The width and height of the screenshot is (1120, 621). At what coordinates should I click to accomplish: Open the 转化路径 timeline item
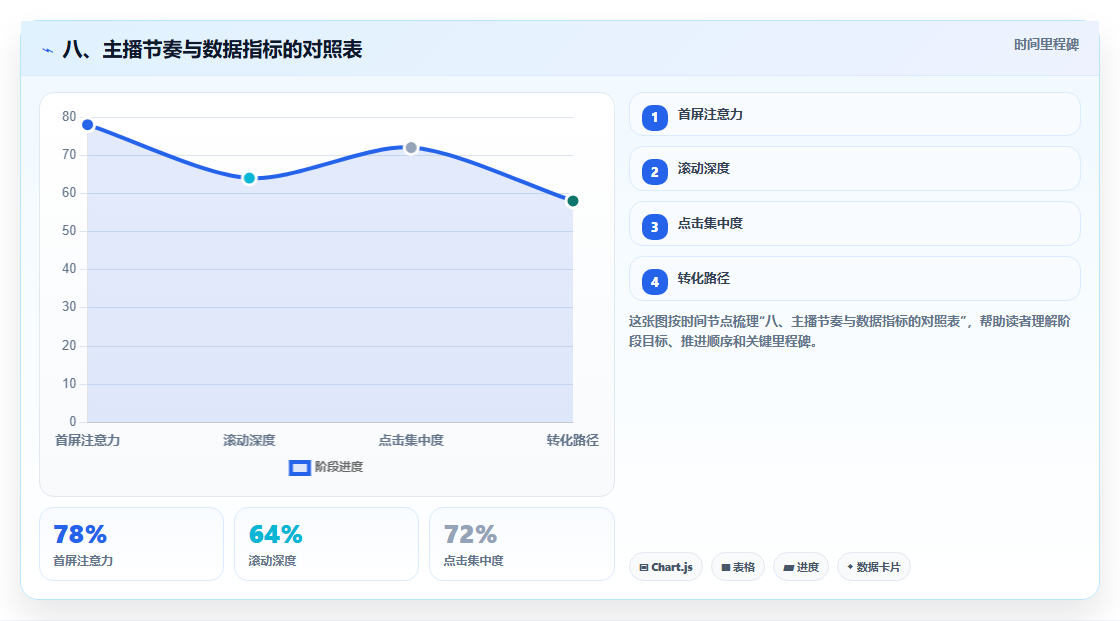point(854,279)
